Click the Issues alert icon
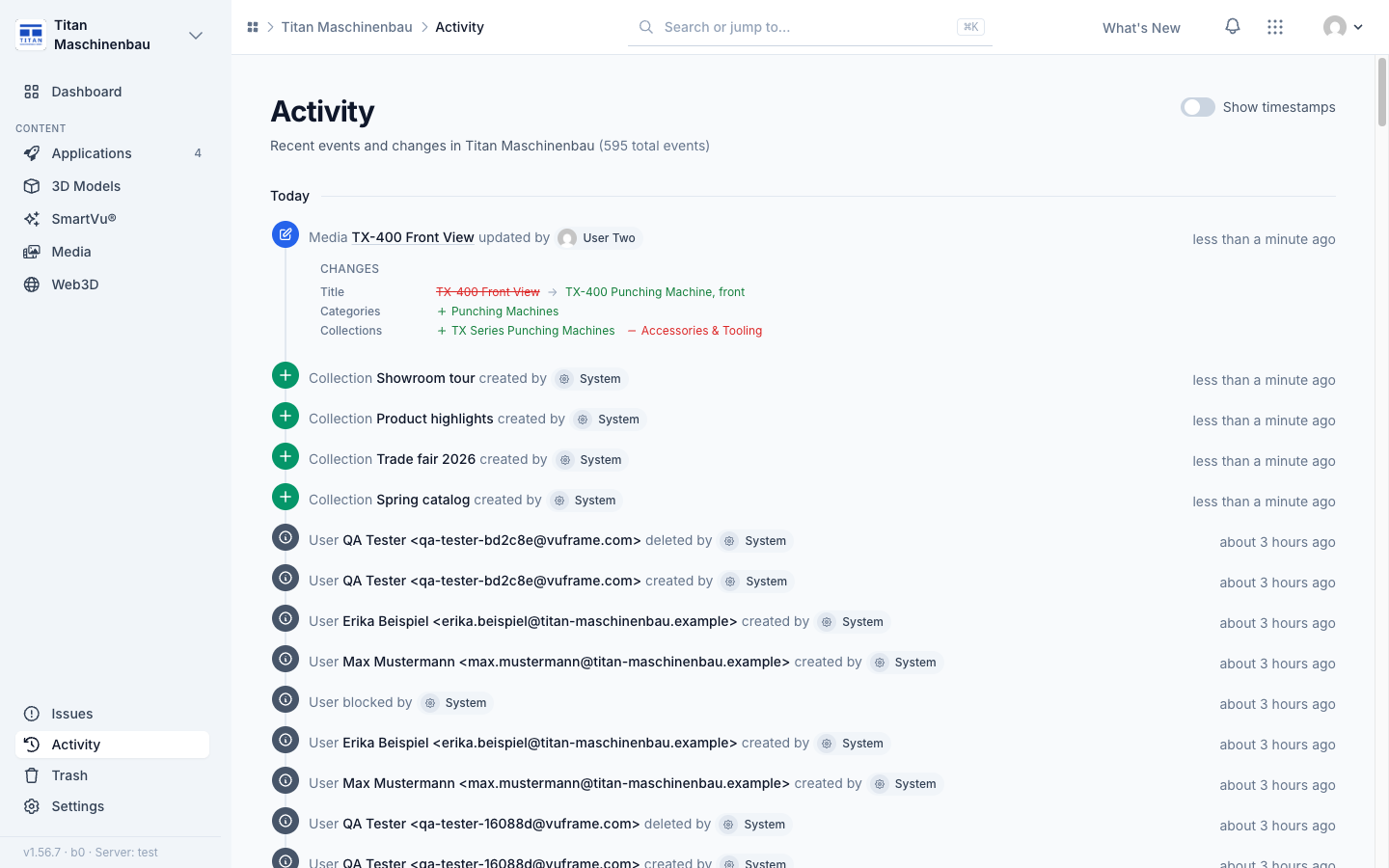1389x868 pixels. pyautogui.click(x=32, y=714)
